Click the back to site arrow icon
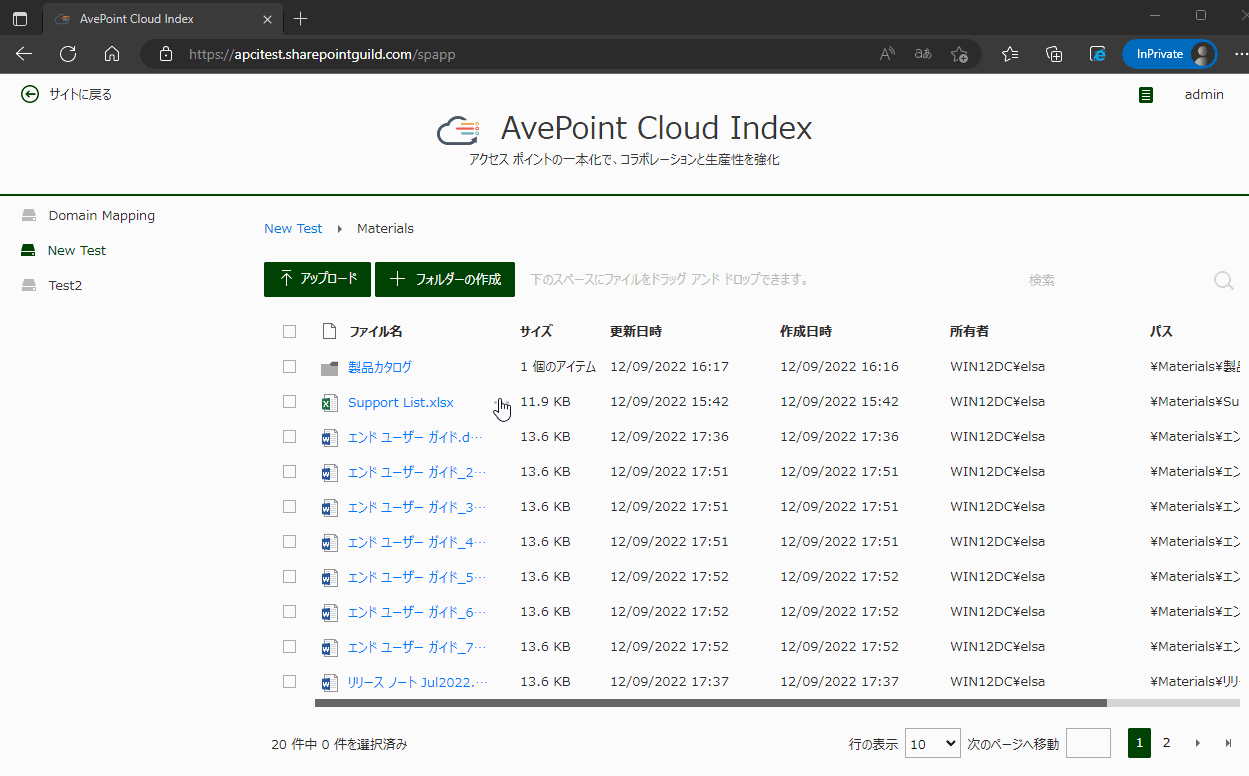Image resolution: width=1249 pixels, height=776 pixels. tap(30, 94)
